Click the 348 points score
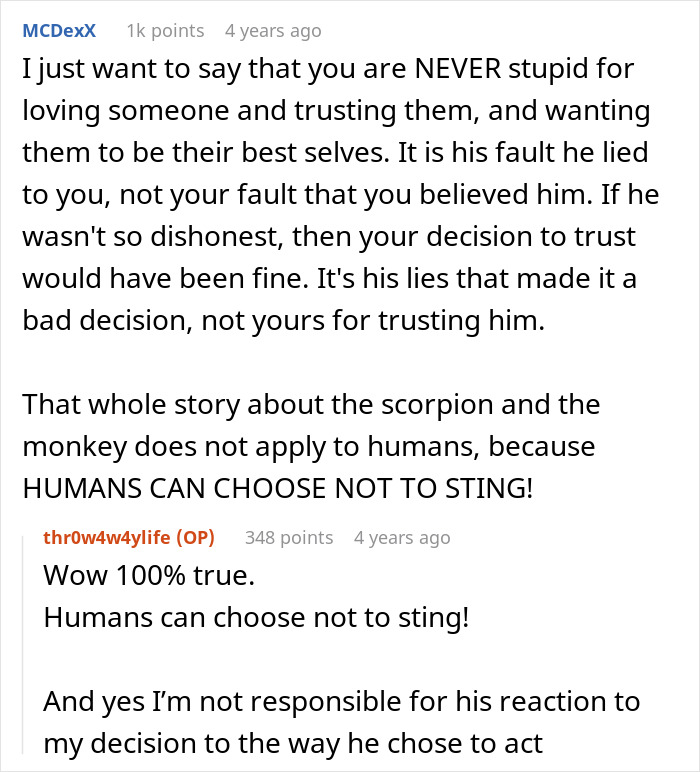The height and width of the screenshot is (772, 700). click(x=289, y=537)
